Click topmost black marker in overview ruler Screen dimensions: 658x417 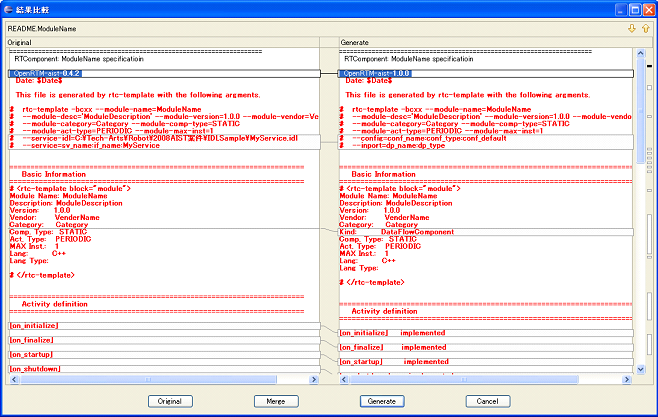coord(649,66)
